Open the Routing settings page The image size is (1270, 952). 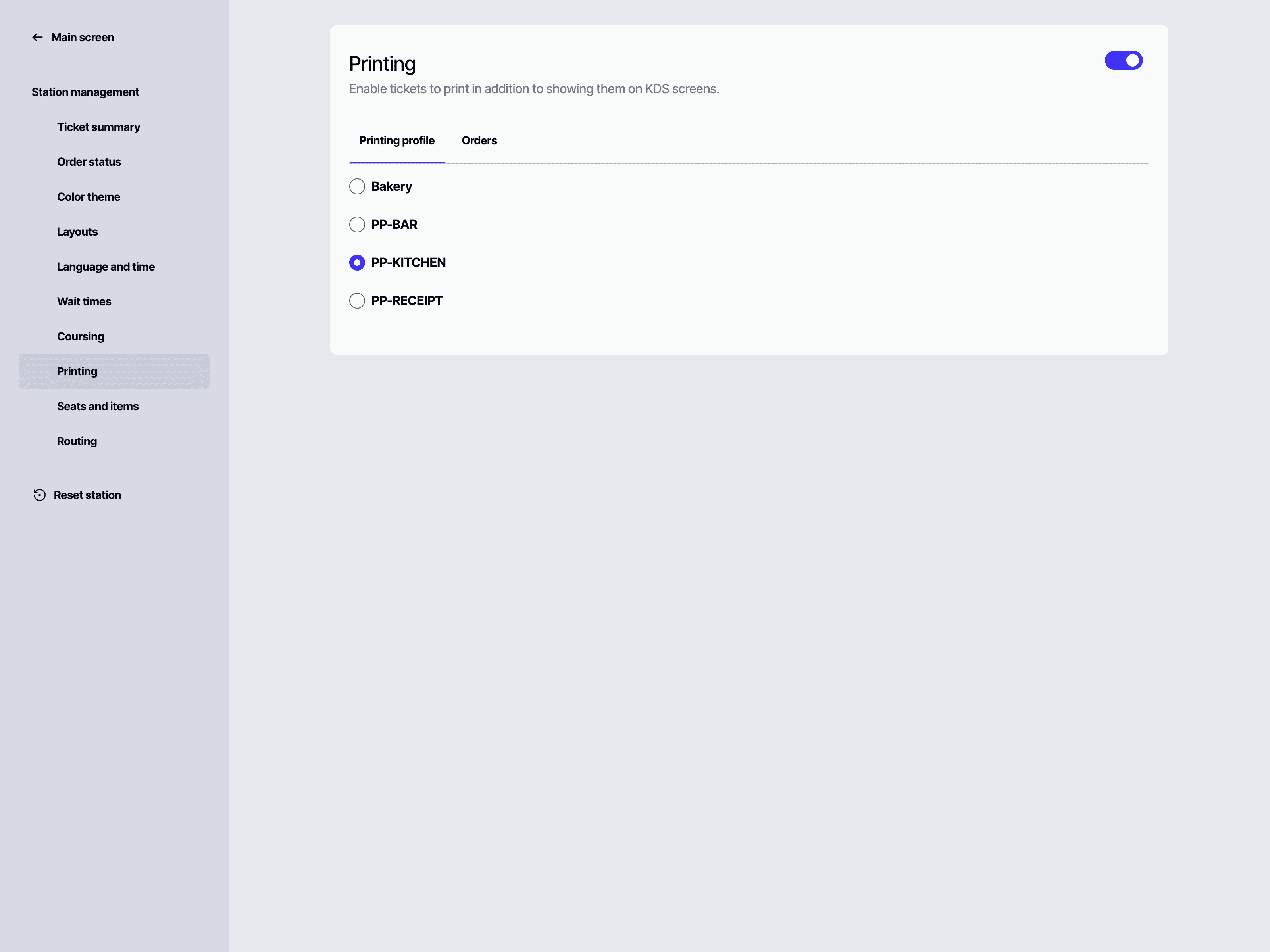pyautogui.click(x=76, y=441)
